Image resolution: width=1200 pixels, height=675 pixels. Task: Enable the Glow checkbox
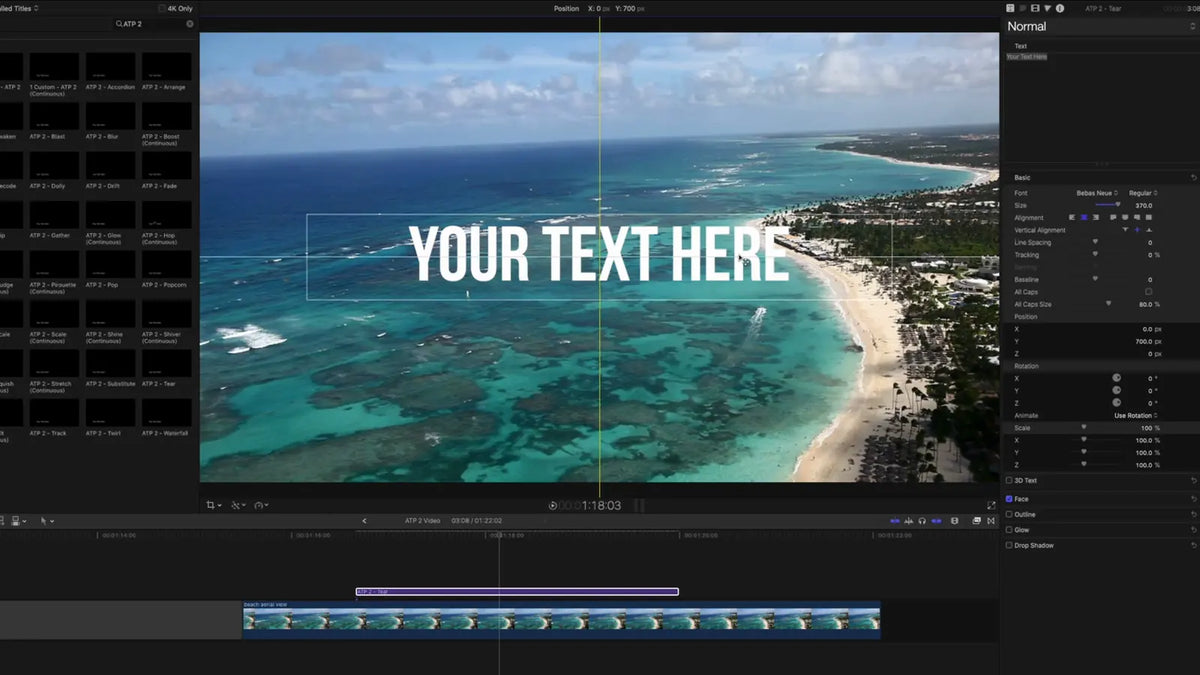click(1009, 530)
